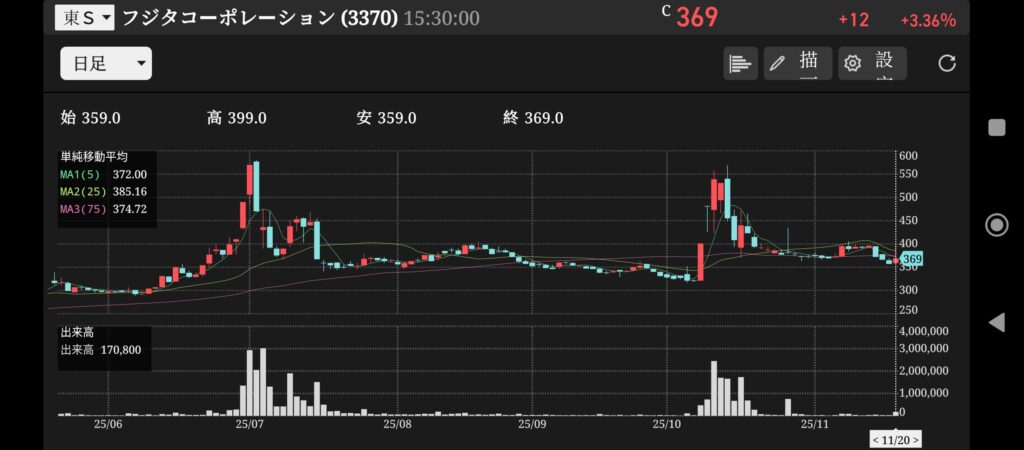Screen dimensions: 1024x450
Task: Click the 11/20 date cursor marker
Action: 894,439
